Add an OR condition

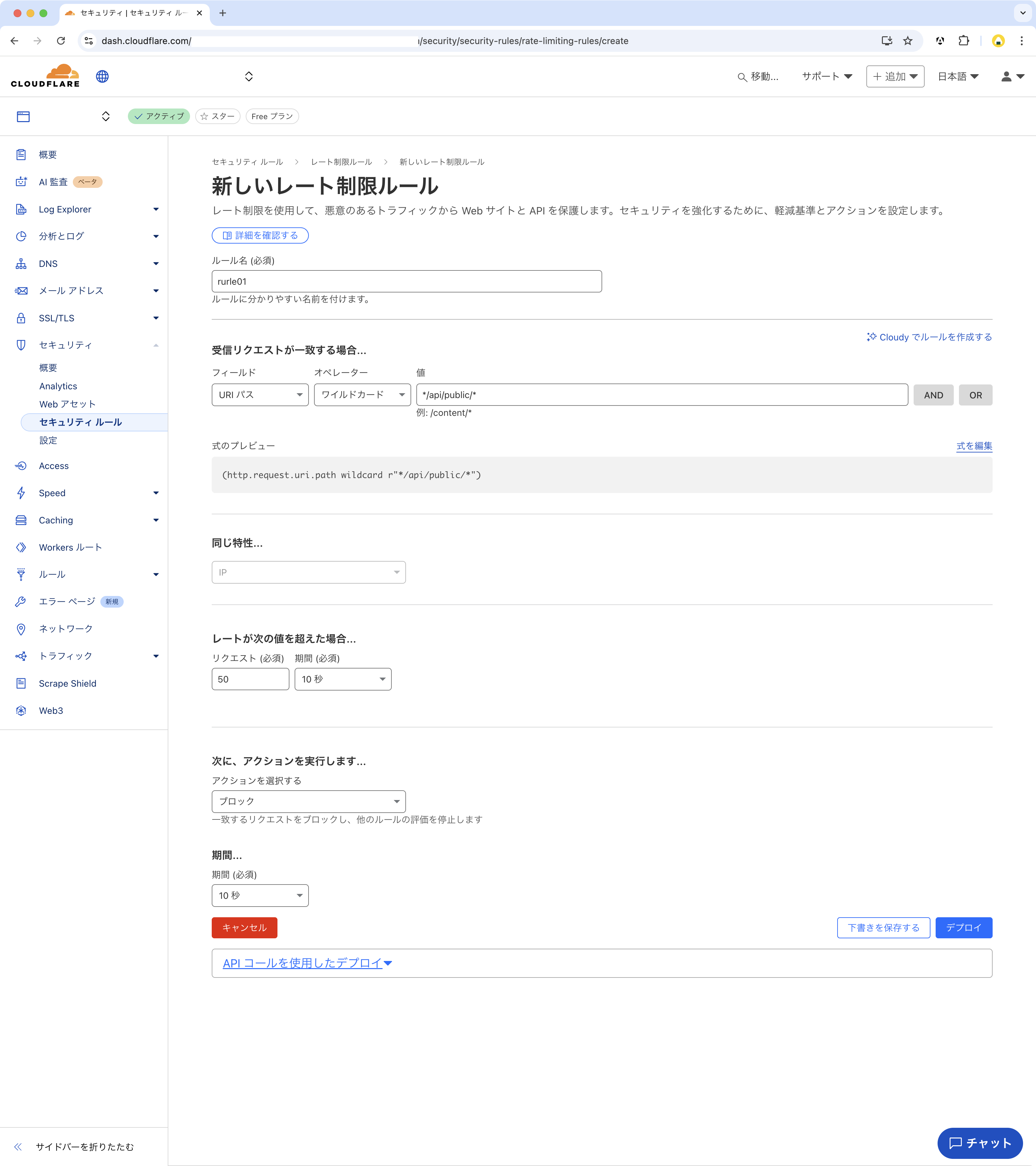[x=975, y=395]
